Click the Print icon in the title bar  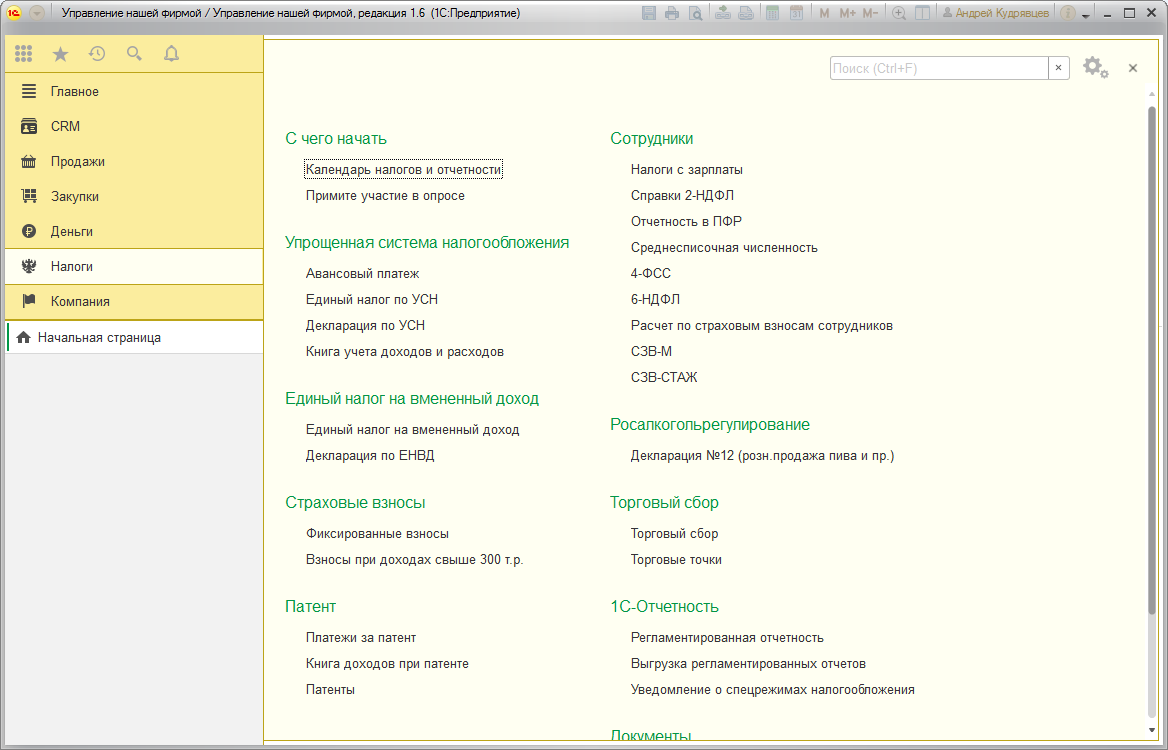(672, 13)
